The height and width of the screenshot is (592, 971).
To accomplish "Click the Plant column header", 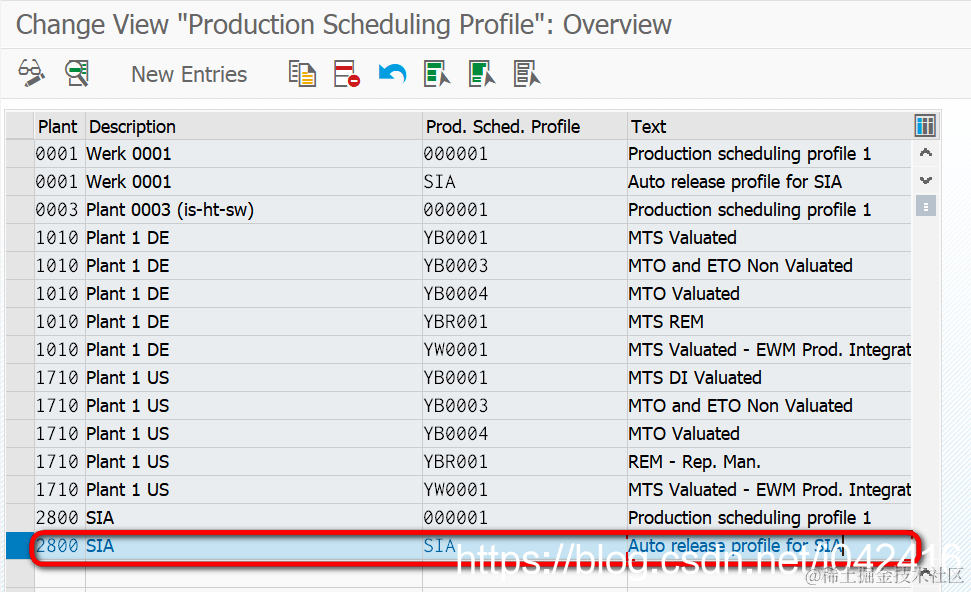I will pos(58,127).
